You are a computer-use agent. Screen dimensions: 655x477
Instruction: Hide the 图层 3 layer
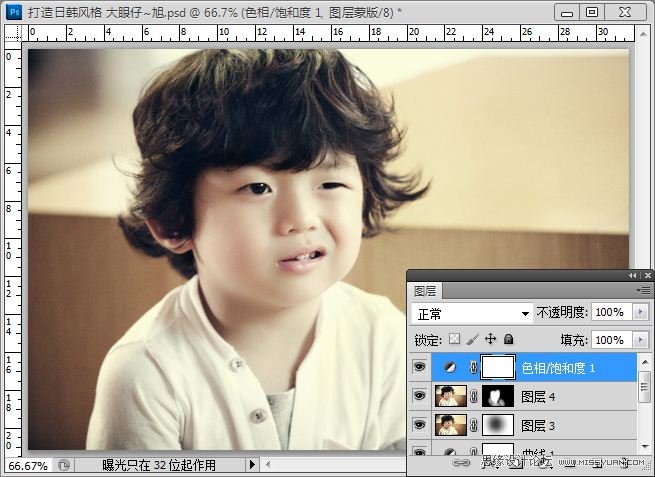click(419, 425)
